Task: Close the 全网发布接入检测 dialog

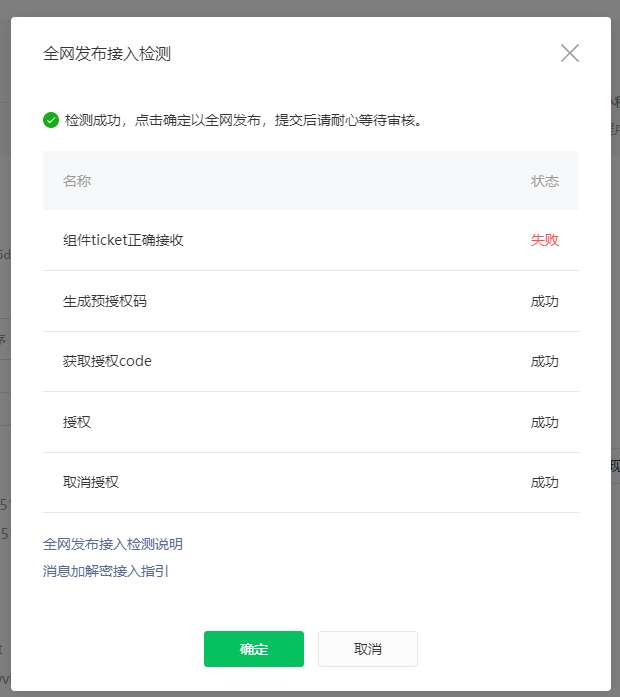Action: coord(569,53)
